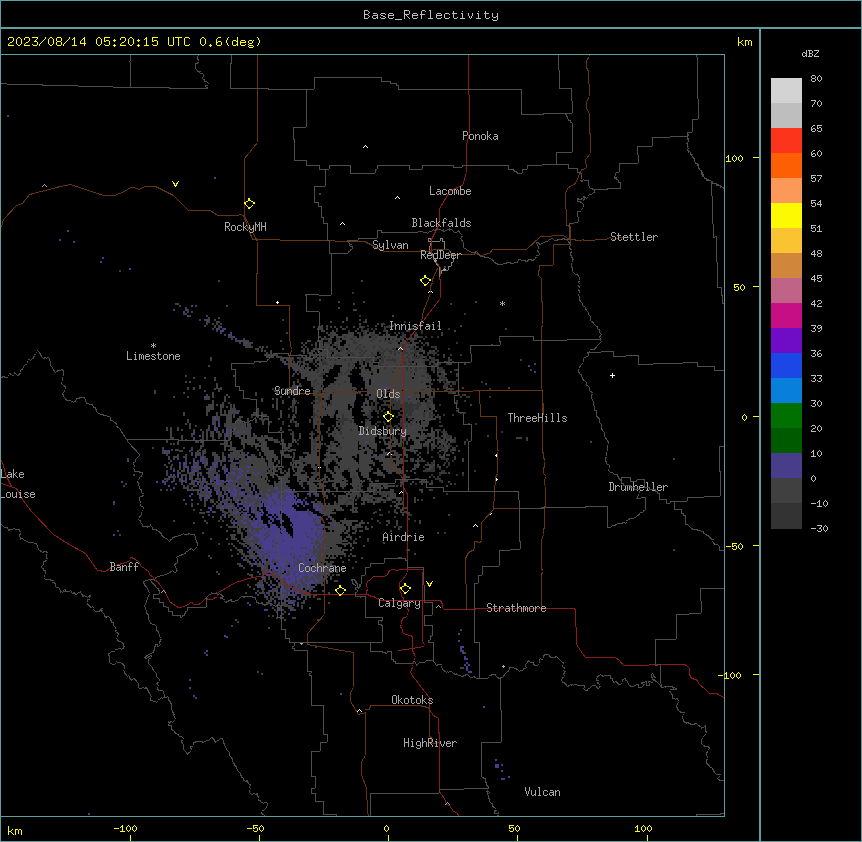The image size is (862, 842).
Task: Pick the magenta 42-39 dBZ legend swatch
Action: [786, 315]
